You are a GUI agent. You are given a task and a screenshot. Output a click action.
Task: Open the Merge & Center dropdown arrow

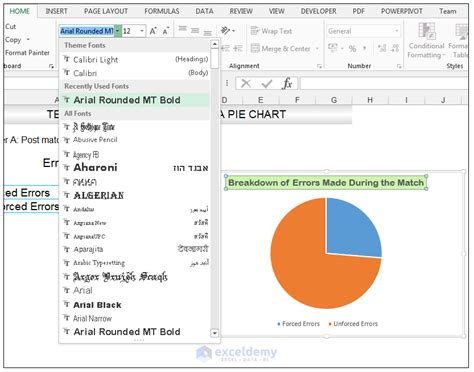pyautogui.click(x=317, y=49)
